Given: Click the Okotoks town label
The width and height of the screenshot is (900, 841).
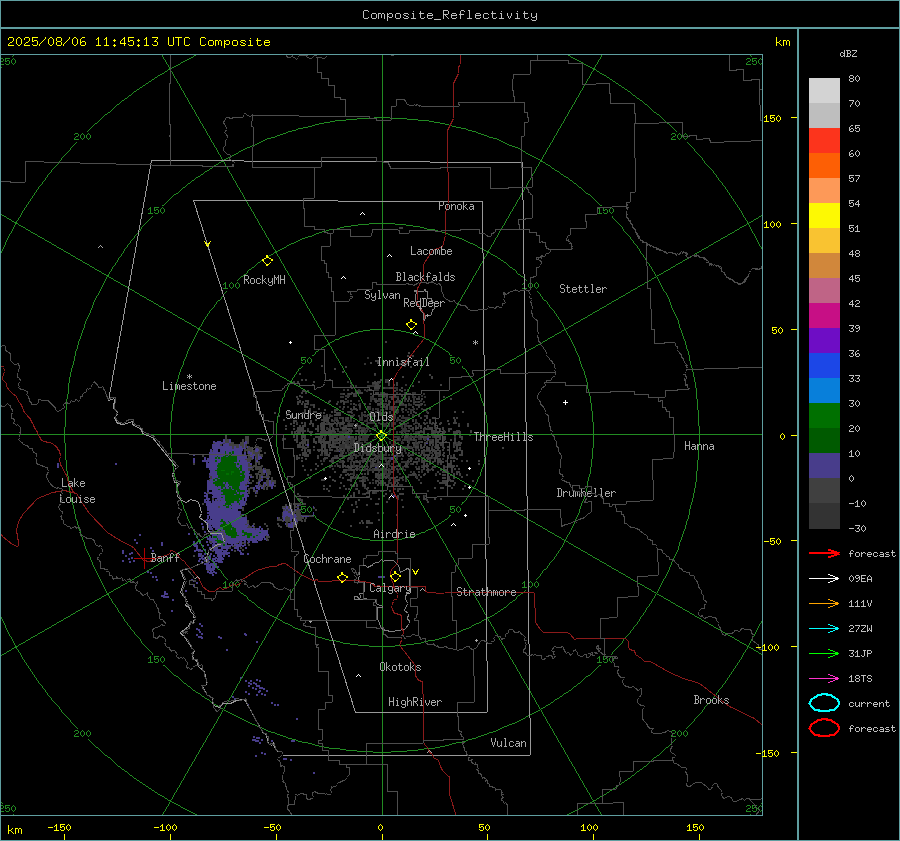Looking at the screenshot, I should (x=400, y=667).
